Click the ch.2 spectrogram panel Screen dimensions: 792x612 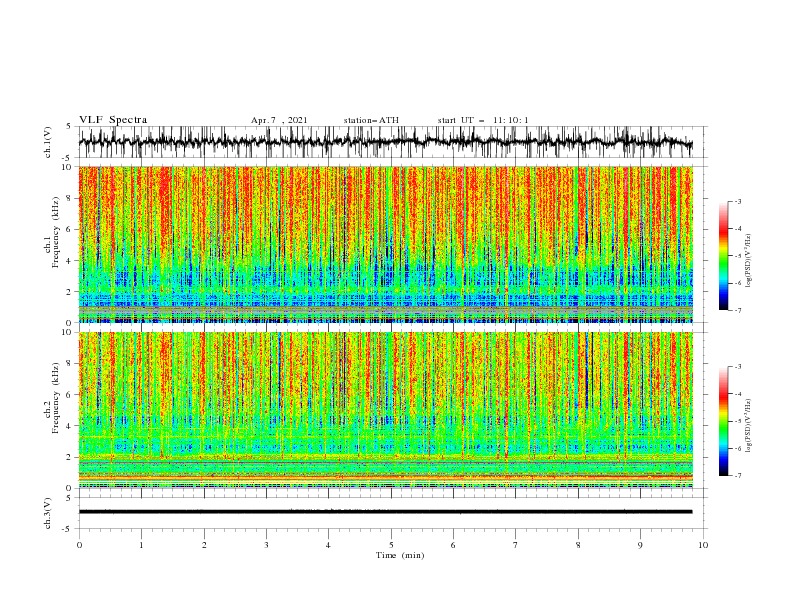[385, 410]
